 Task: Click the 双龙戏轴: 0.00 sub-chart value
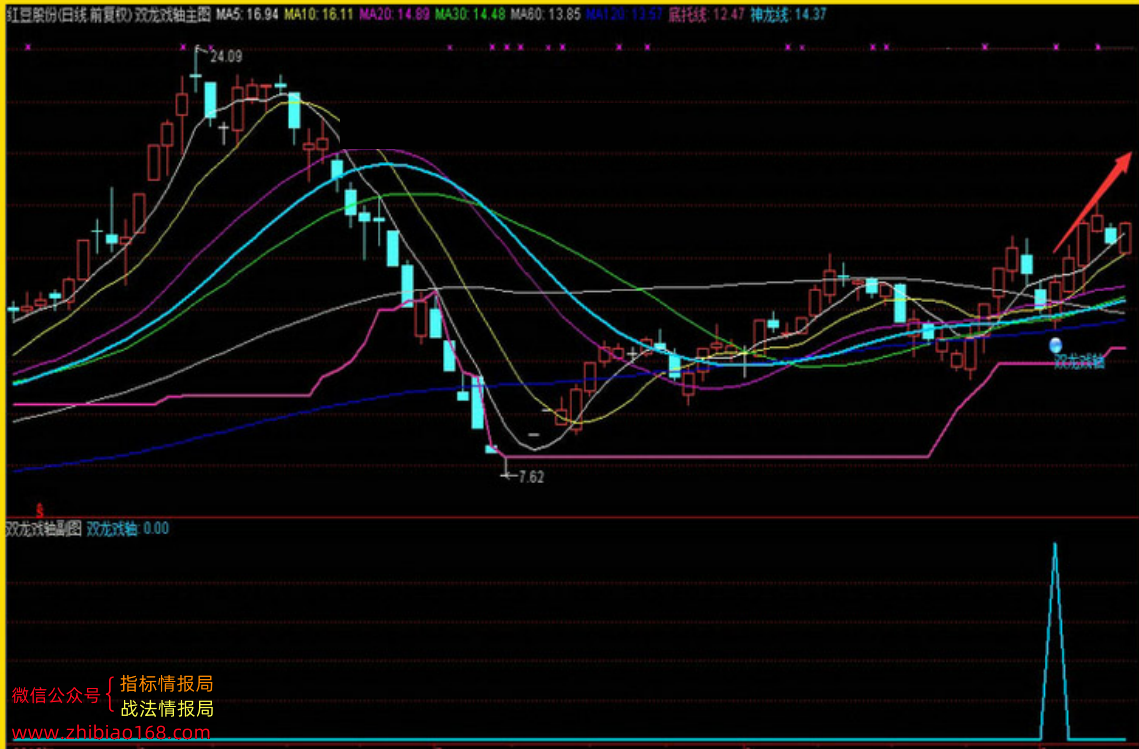coord(128,529)
